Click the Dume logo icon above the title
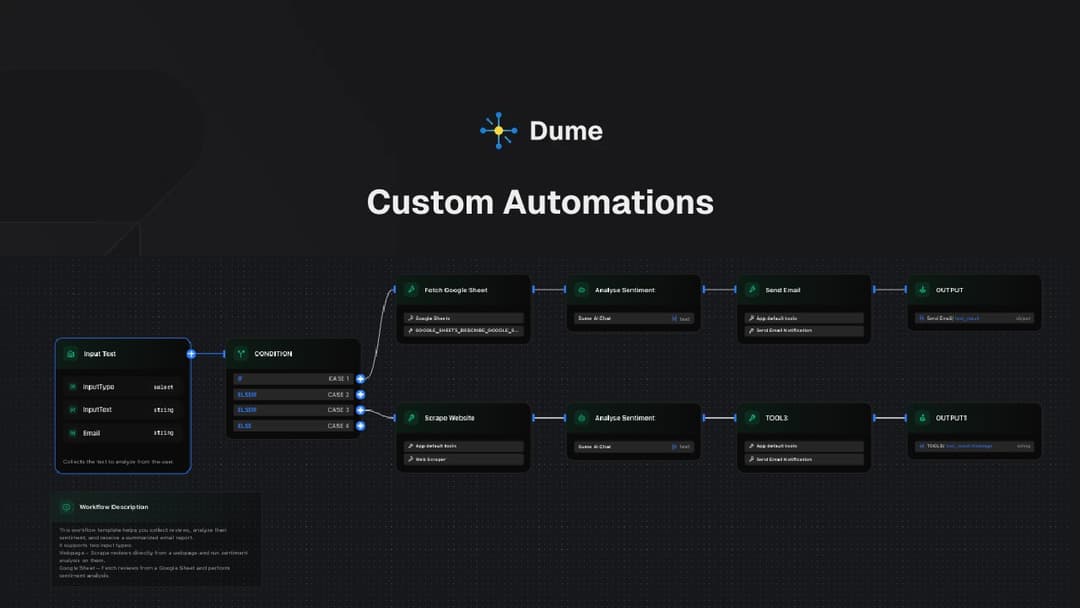The image size is (1080, 608). point(497,129)
